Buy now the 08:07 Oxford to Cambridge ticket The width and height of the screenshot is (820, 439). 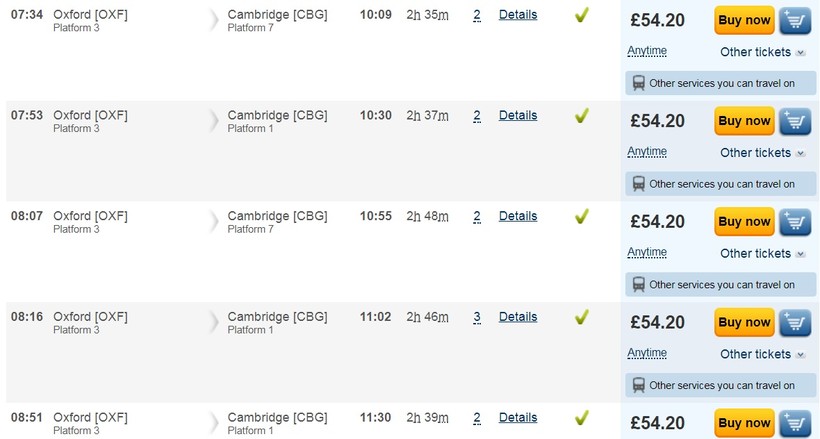(x=744, y=222)
